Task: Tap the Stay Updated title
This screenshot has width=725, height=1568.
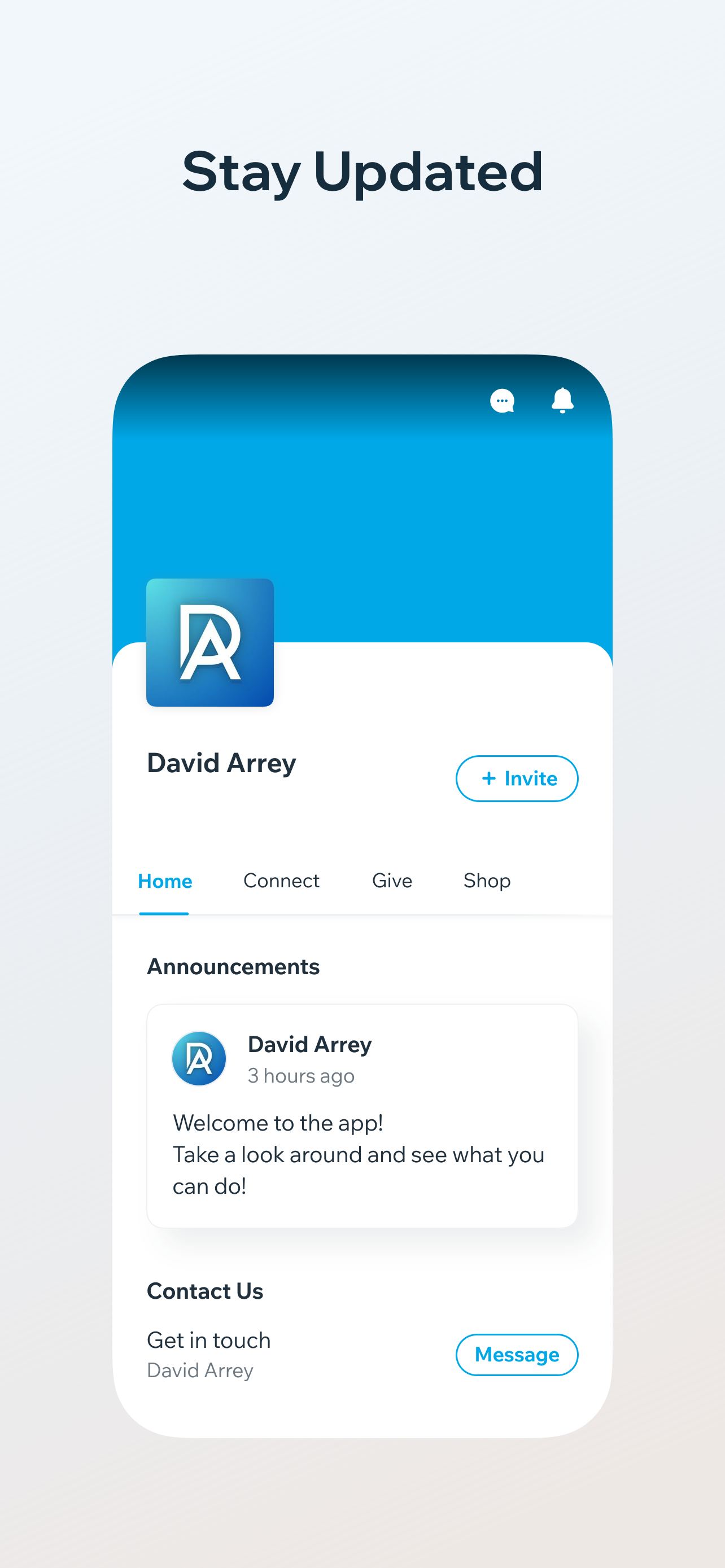Action: click(x=363, y=172)
